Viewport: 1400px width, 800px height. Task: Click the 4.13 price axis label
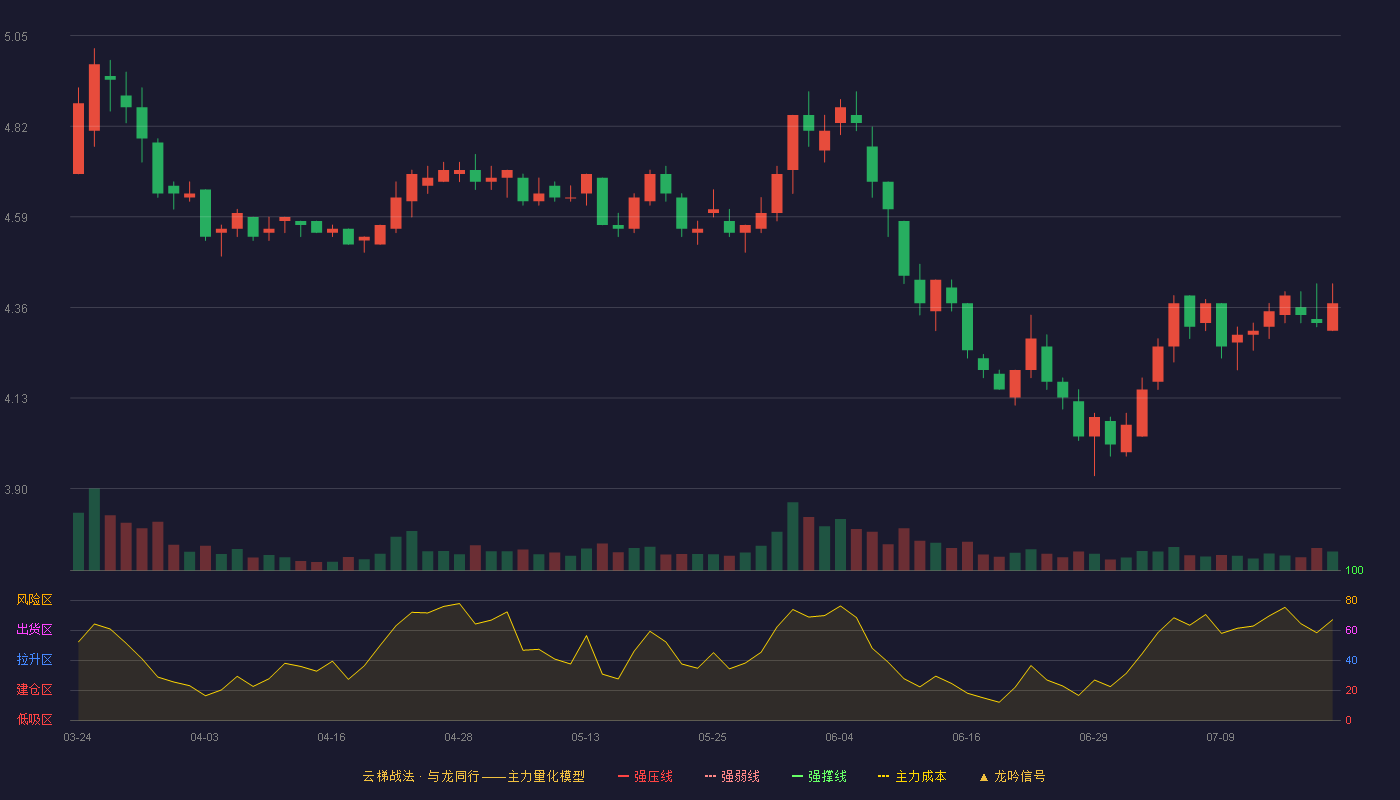coord(16,399)
